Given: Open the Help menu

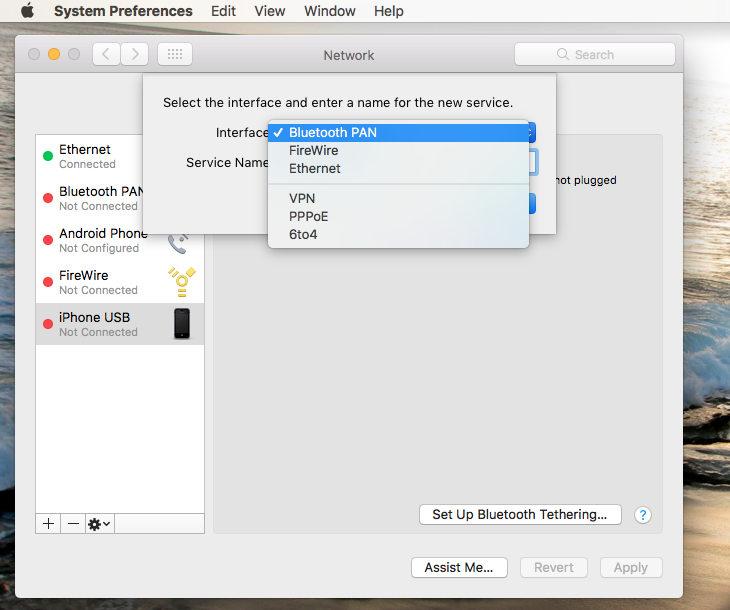Looking at the screenshot, I should (388, 11).
